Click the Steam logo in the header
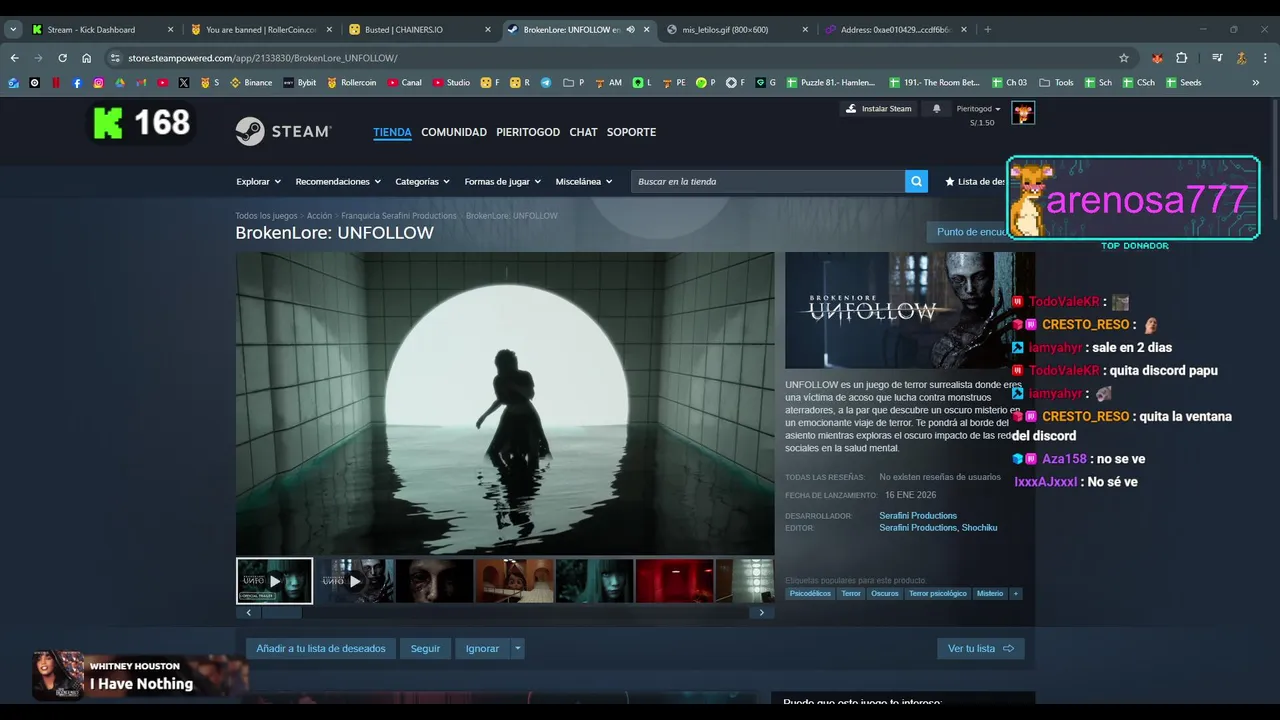Image resolution: width=1280 pixels, height=720 pixels. pos(283,131)
